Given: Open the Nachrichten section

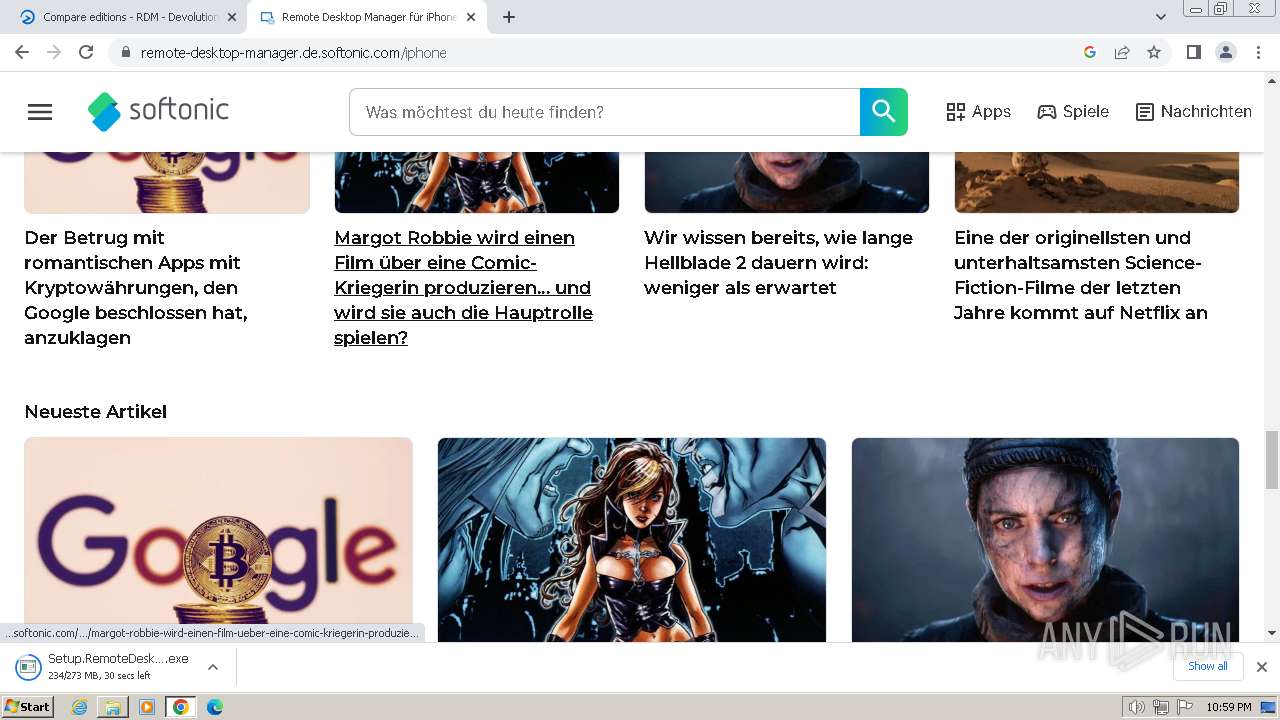Looking at the screenshot, I should pos(1194,112).
